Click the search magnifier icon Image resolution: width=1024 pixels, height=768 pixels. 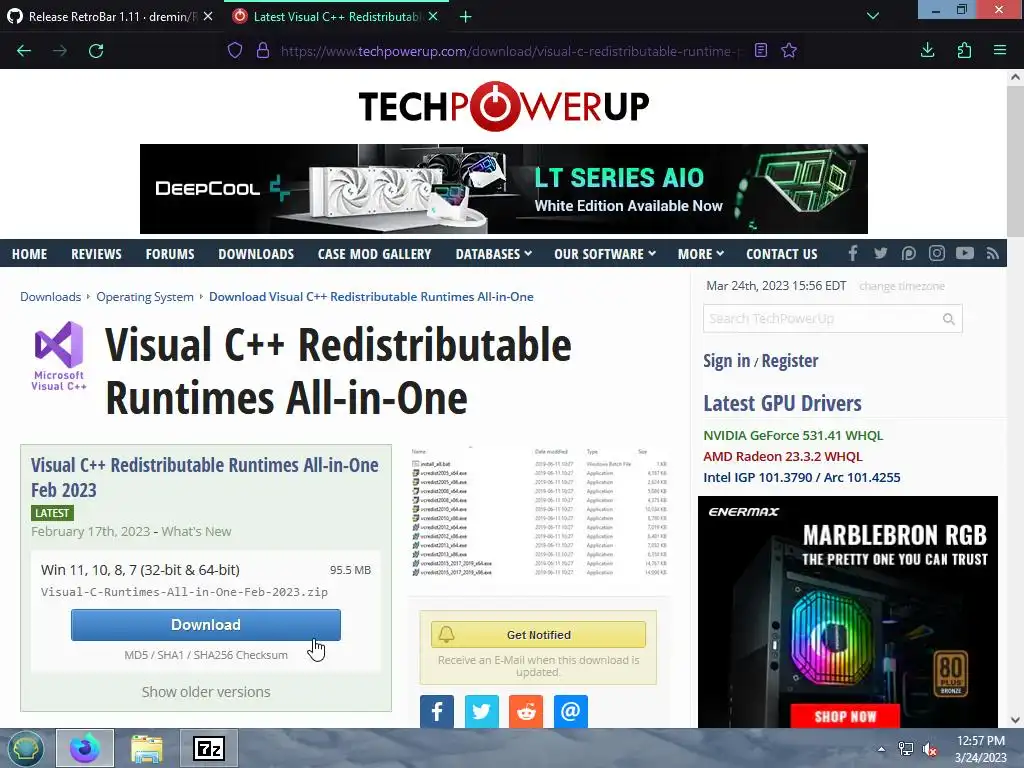coord(949,319)
